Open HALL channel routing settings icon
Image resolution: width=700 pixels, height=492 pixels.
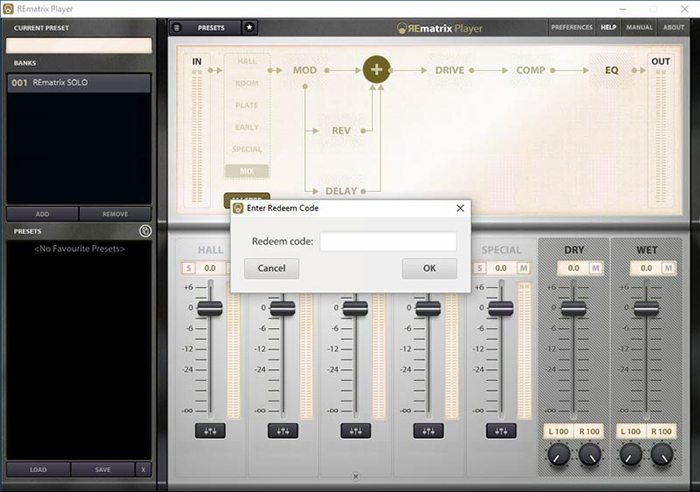point(210,431)
